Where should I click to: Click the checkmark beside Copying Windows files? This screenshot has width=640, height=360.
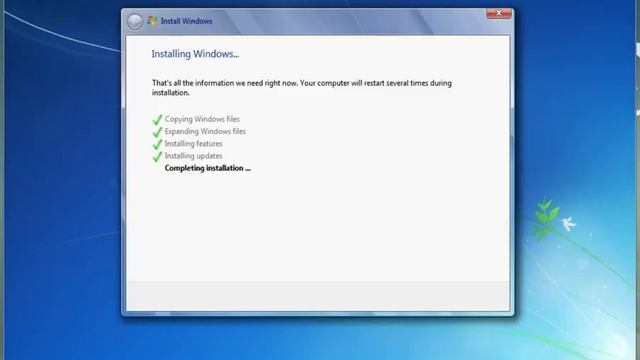(157, 120)
